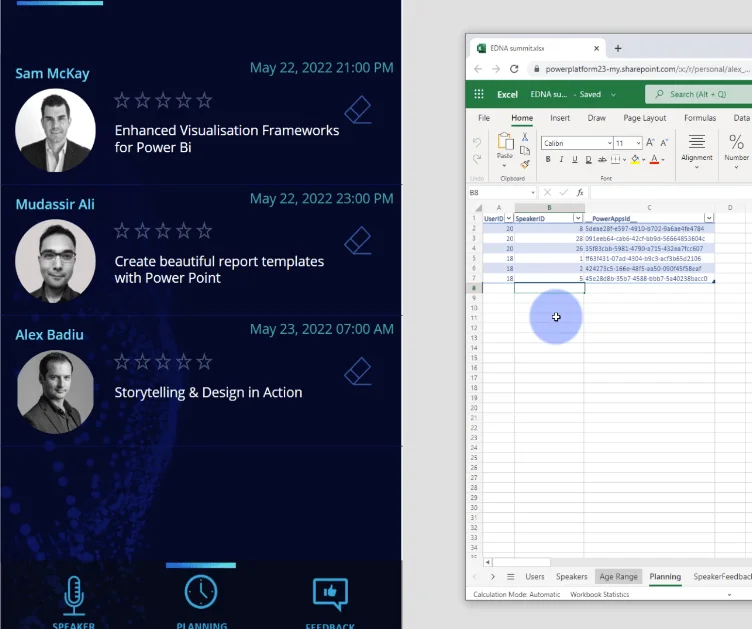
Task: Open the UserID column filter dropdown
Action: click(509, 218)
